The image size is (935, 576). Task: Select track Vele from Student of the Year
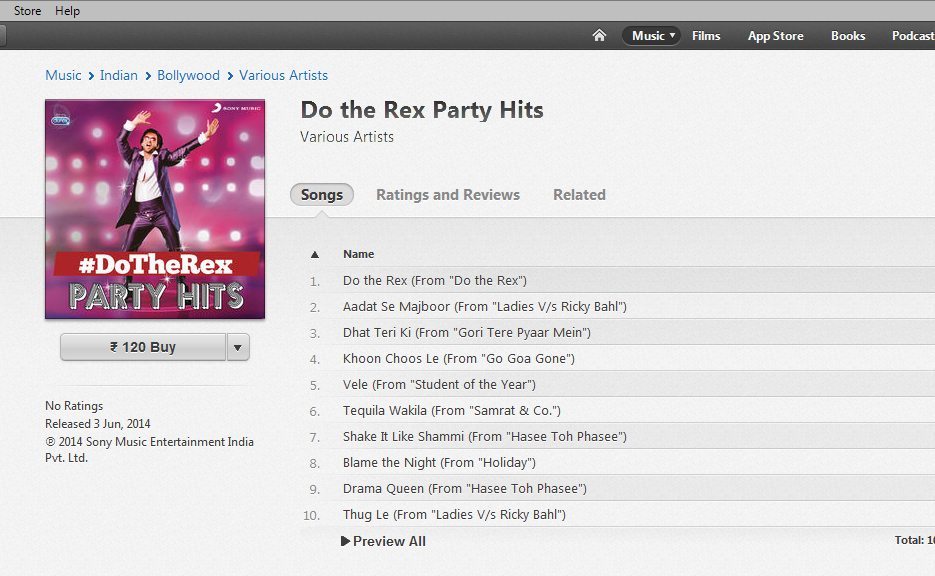(x=618, y=385)
